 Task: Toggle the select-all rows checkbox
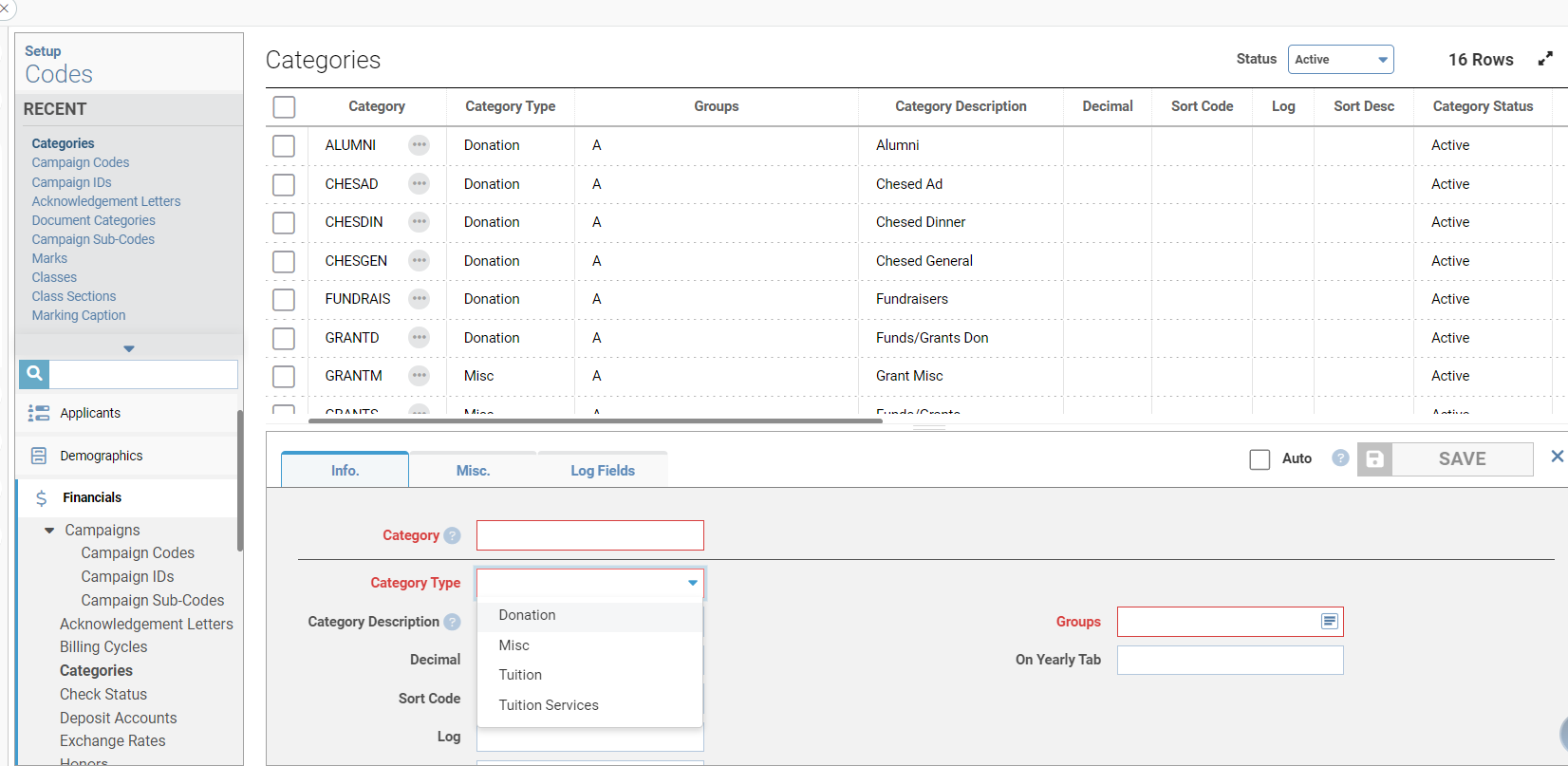click(284, 106)
